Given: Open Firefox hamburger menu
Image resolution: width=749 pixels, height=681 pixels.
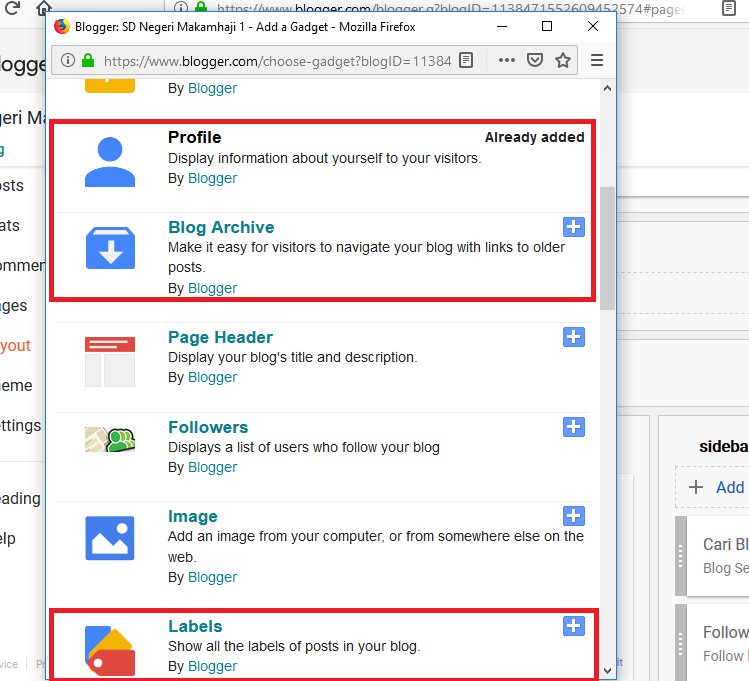Looking at the screenshot, I should [x=597, y=60].
